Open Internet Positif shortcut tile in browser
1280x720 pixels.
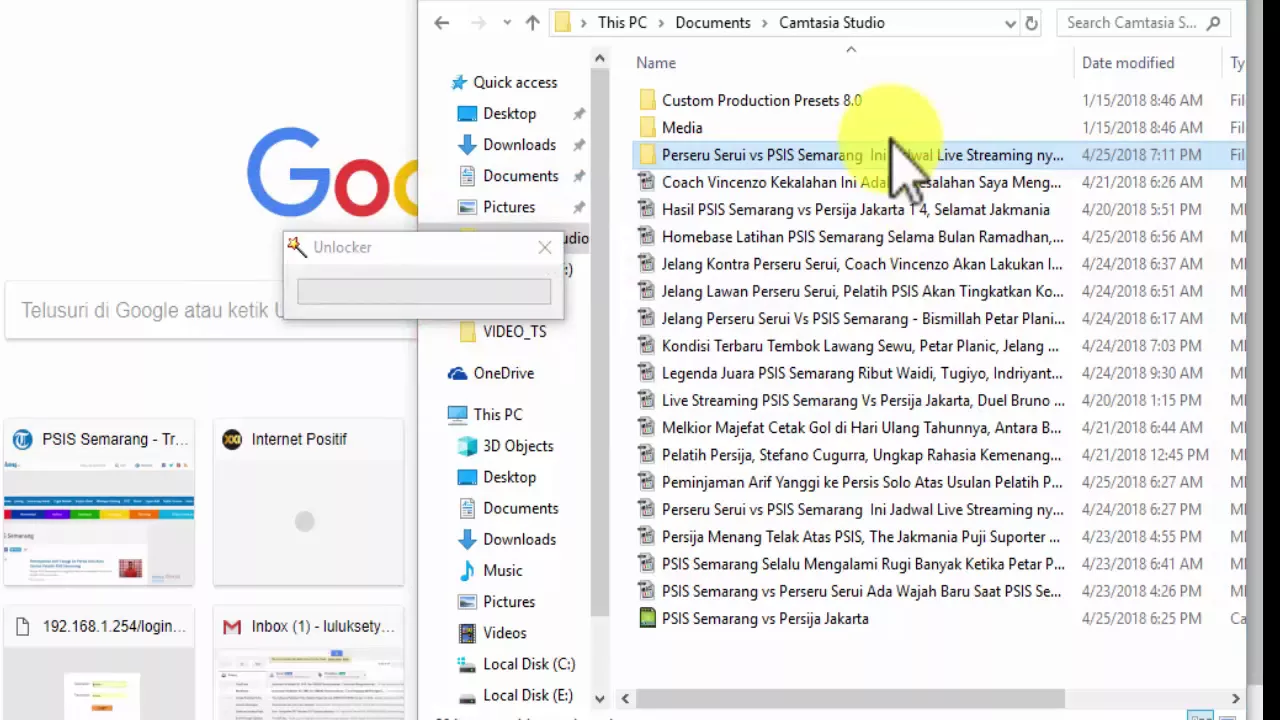point(308,502)
